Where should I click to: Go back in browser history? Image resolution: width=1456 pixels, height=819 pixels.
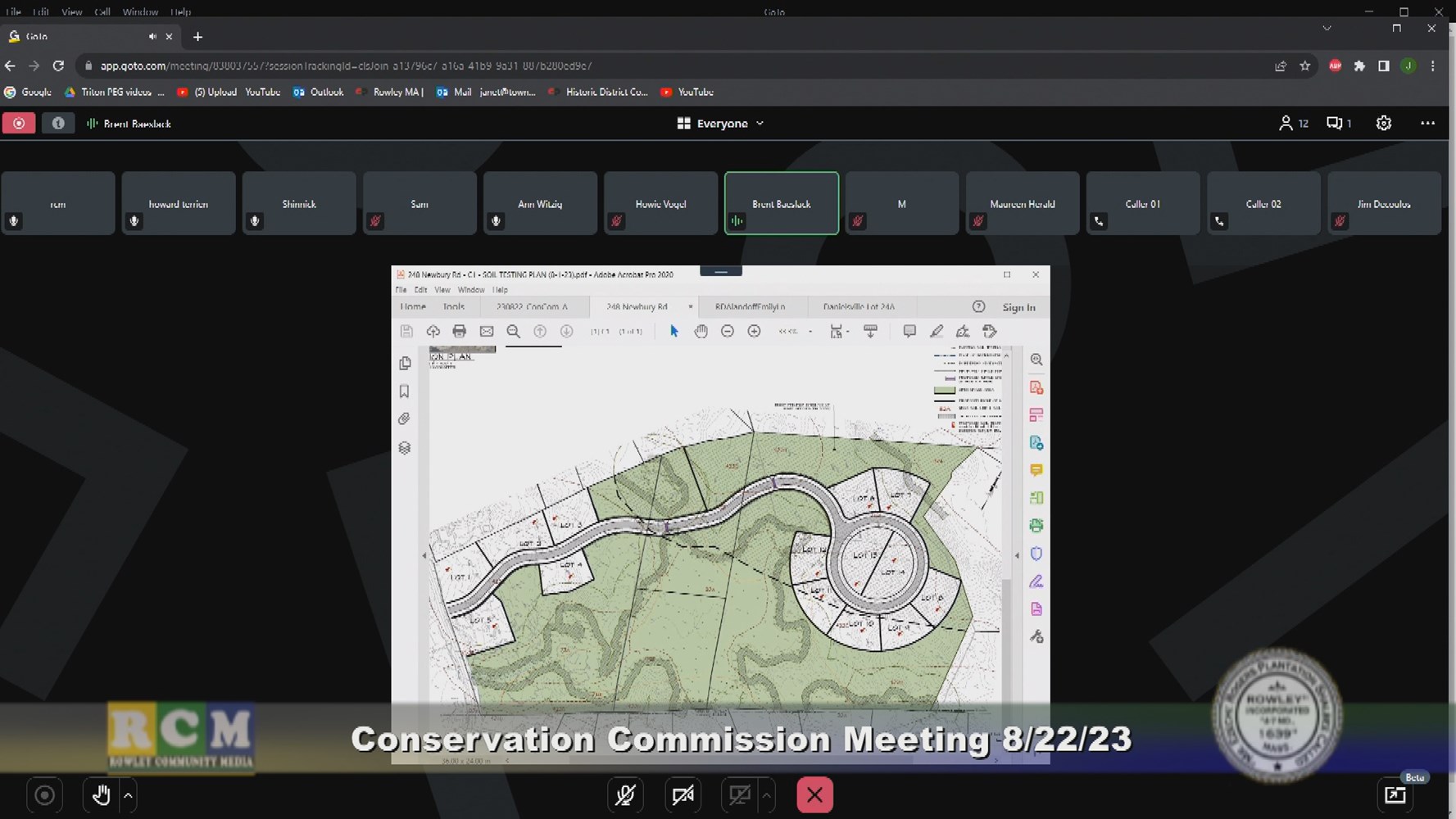click(x=10, y=66)
